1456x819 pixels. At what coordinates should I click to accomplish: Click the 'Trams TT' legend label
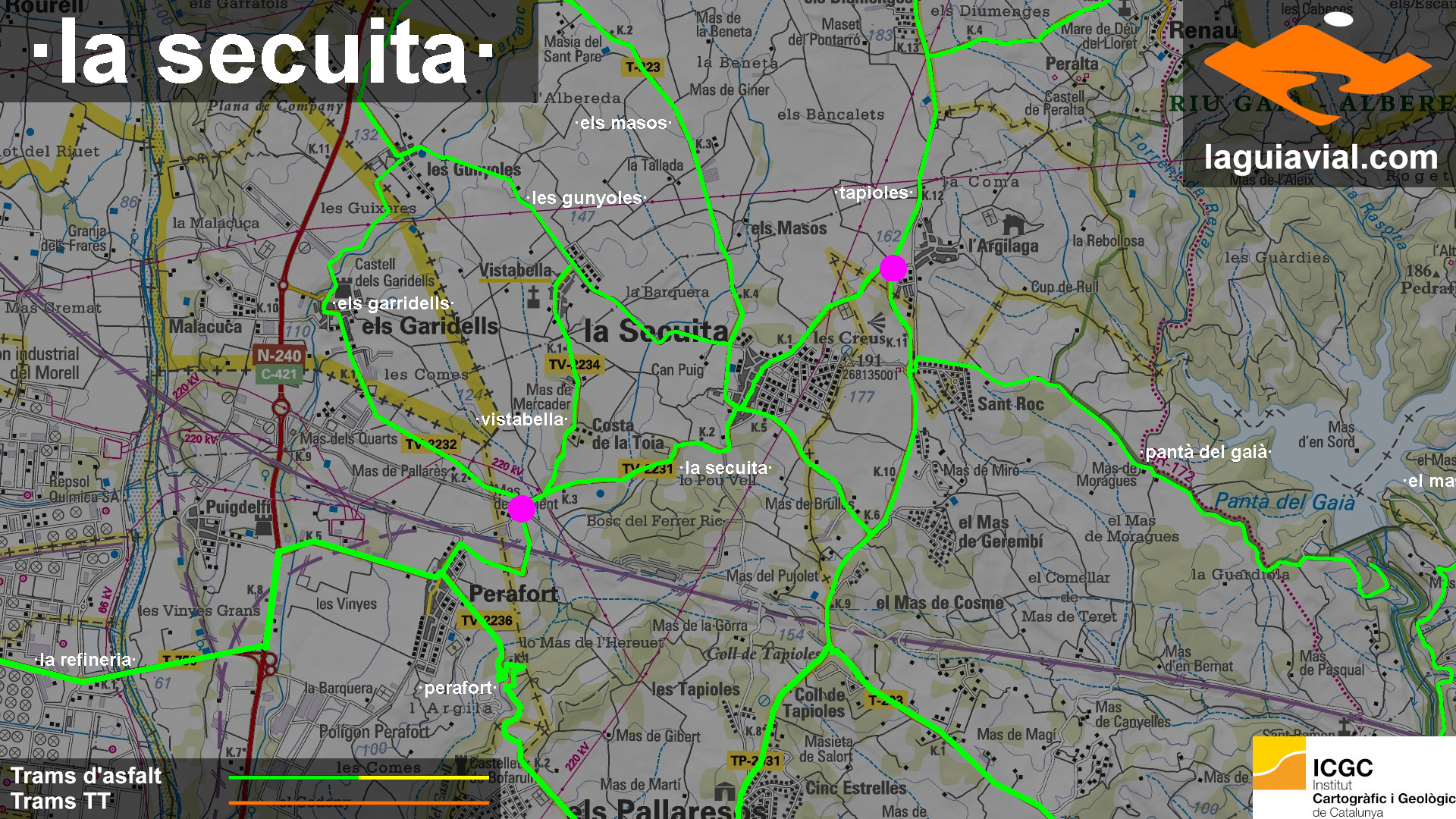pos(61,802)
